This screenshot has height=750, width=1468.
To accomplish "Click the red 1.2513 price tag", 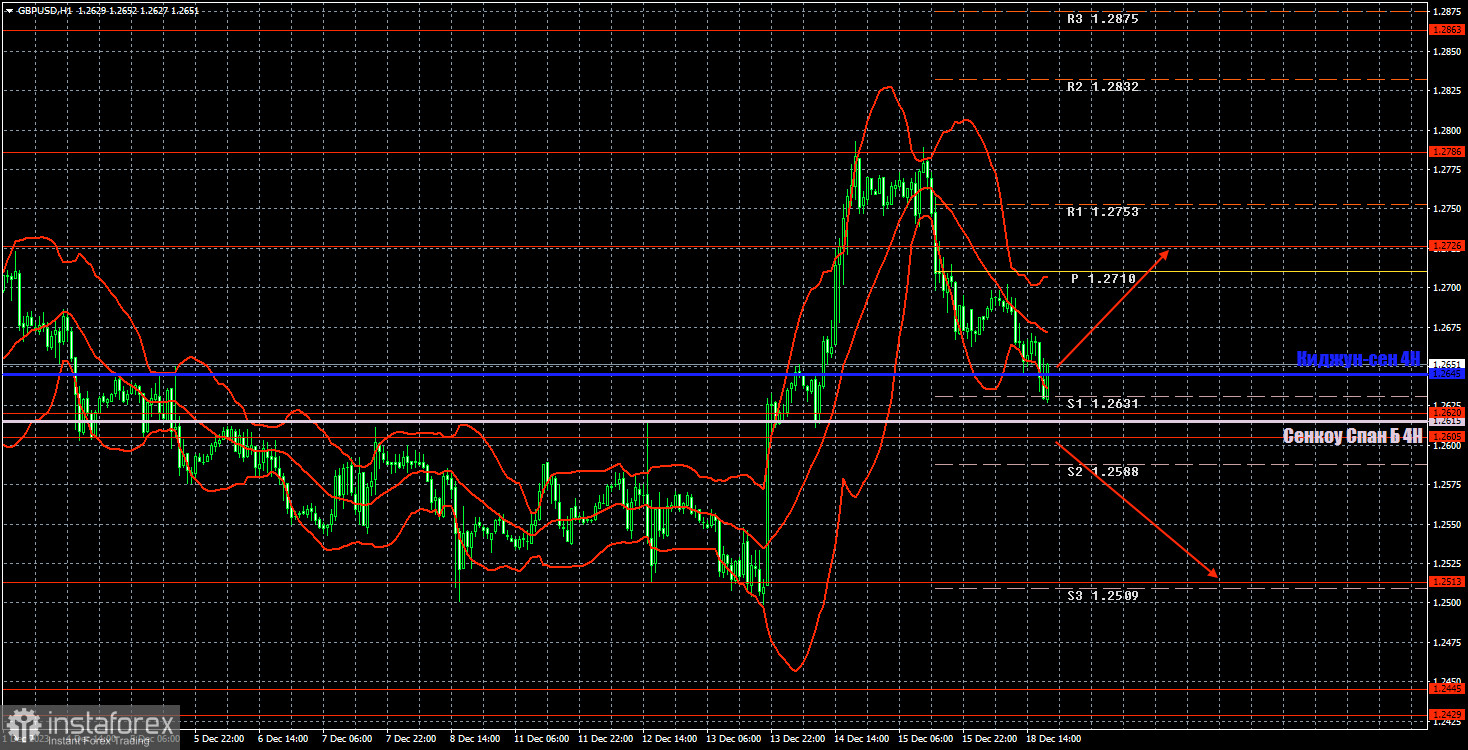I will coord(1447,582).
